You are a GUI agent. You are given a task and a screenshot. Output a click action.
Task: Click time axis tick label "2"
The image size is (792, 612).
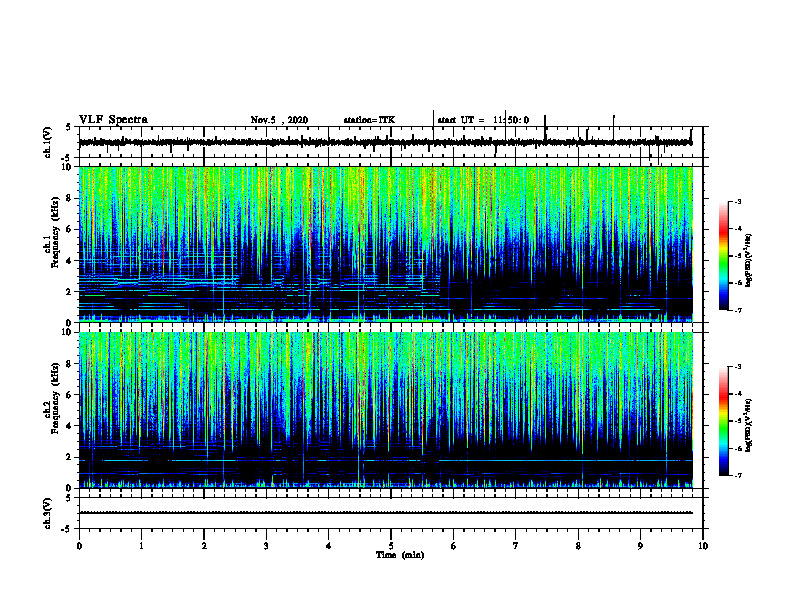[204, 546]
